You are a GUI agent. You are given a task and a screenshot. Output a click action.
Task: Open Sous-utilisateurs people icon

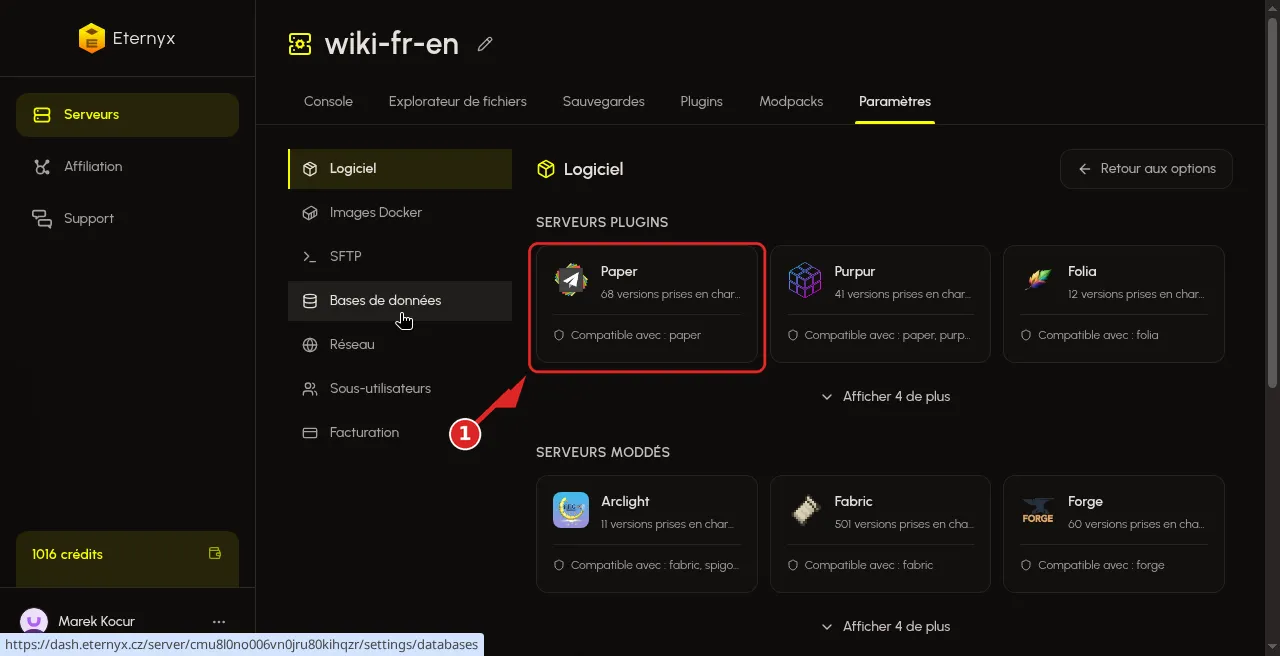point(310,389)
